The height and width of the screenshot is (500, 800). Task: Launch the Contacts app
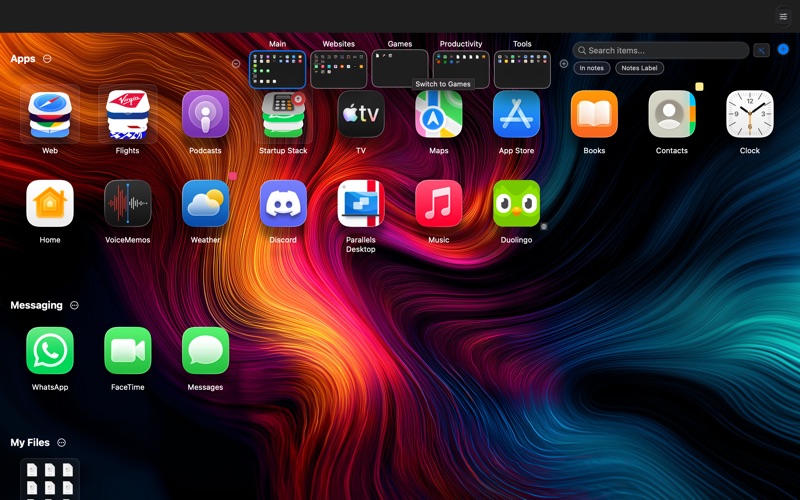(x=672, y=114)
